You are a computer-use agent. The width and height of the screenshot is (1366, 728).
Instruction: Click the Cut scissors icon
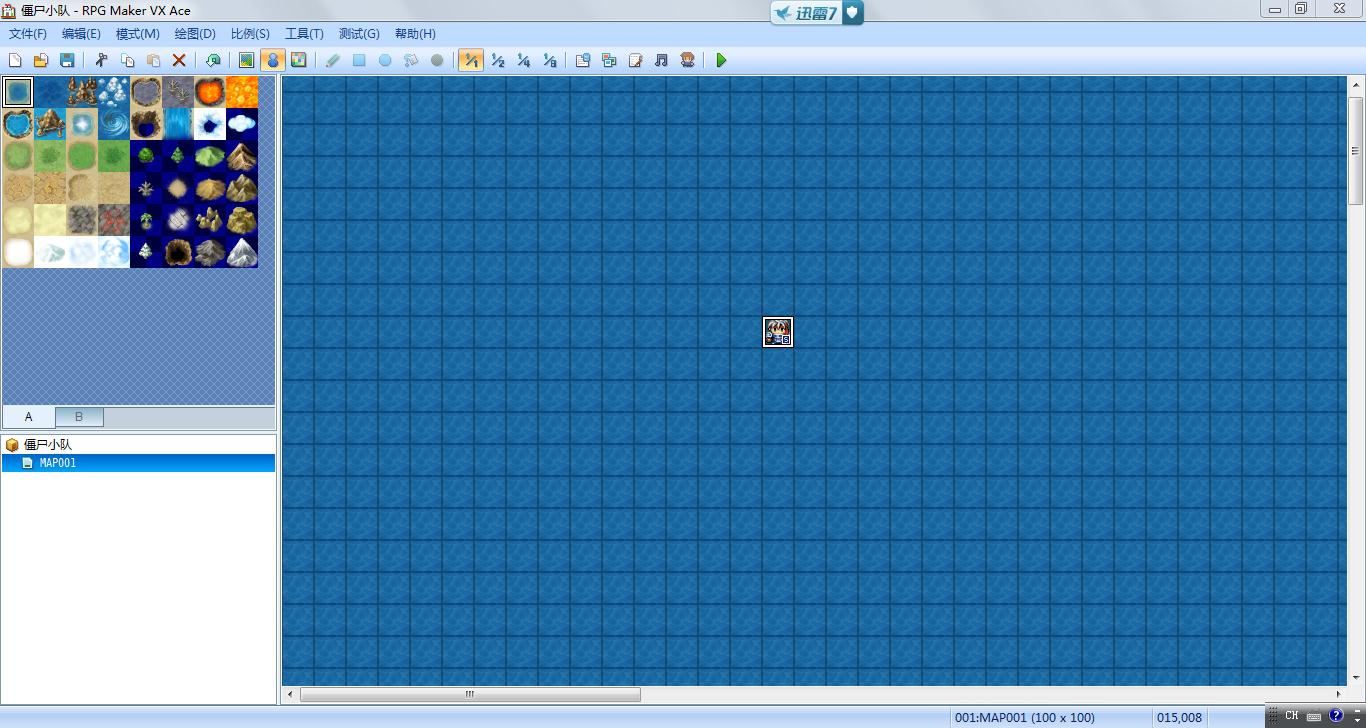click(101, 61)
